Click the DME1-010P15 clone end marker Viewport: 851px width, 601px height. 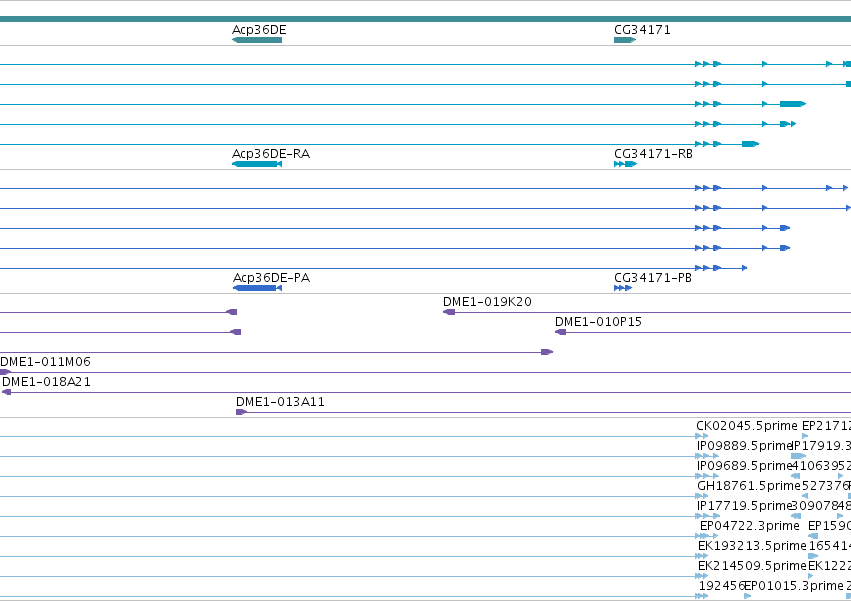(561, 332)
